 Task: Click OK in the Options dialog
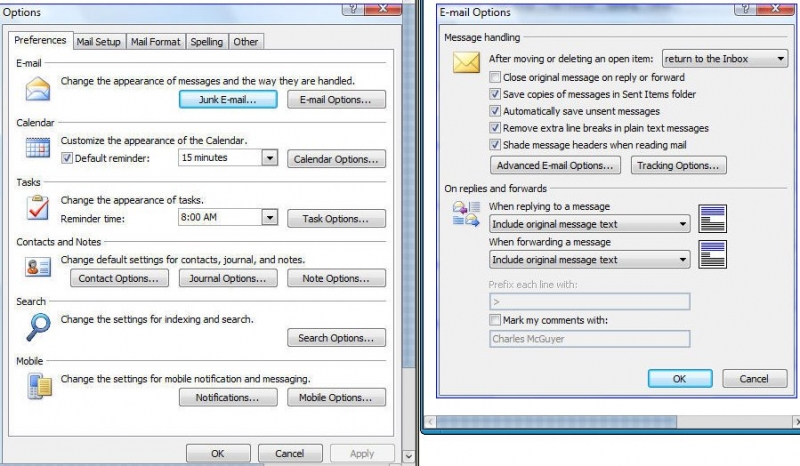218,453
